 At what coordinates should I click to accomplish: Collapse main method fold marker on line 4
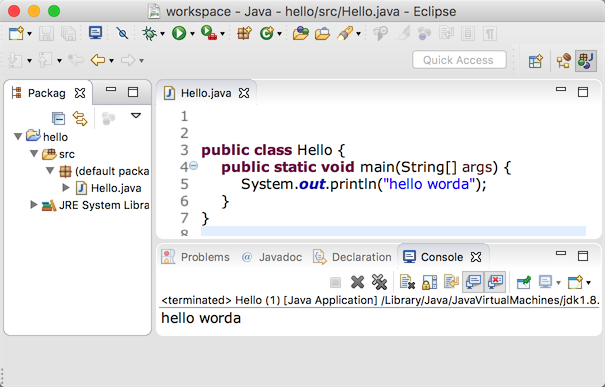pos(194,166)
